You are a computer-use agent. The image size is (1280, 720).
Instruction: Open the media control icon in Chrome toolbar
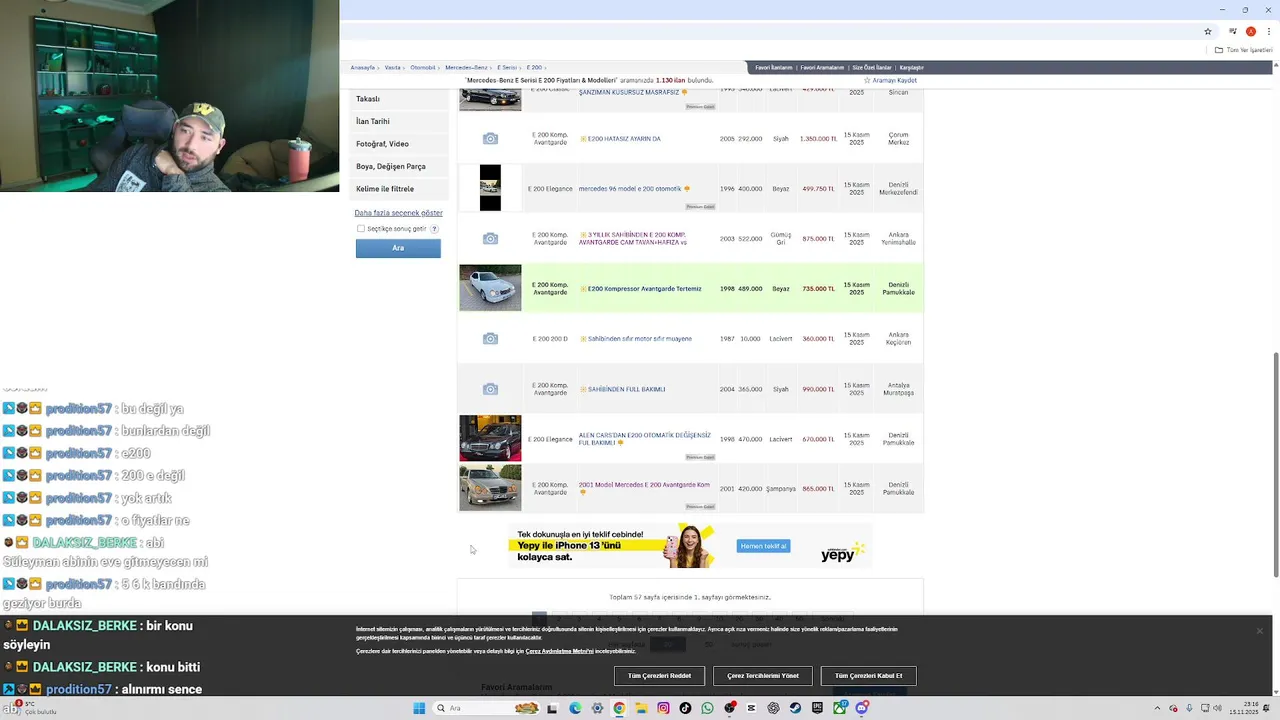click(1233, 31)
